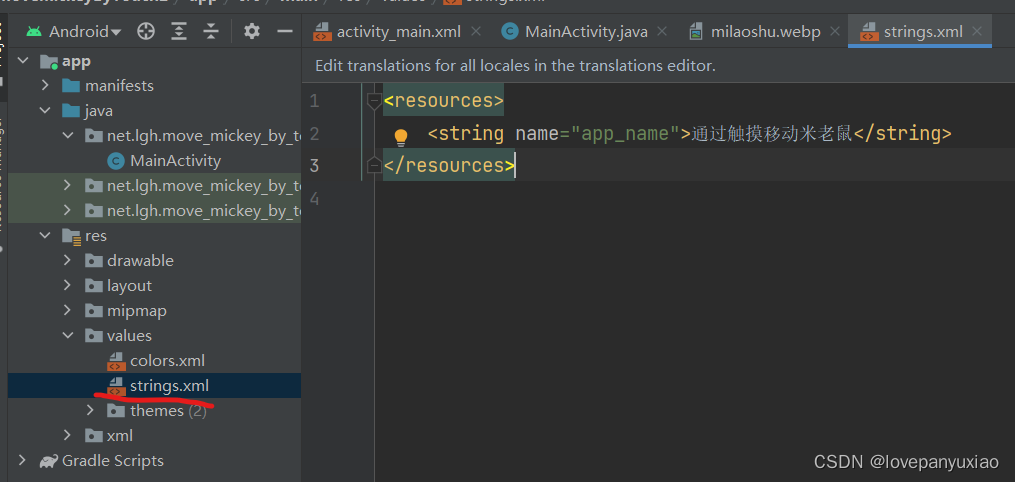The height and width of the screenshot is (482, 1015).
Task: Click the Chinese app name string text
Action: [x=772, y=133]
